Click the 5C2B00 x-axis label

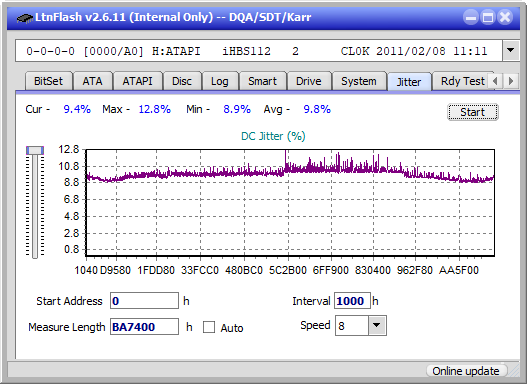click(x=288, y=270)
